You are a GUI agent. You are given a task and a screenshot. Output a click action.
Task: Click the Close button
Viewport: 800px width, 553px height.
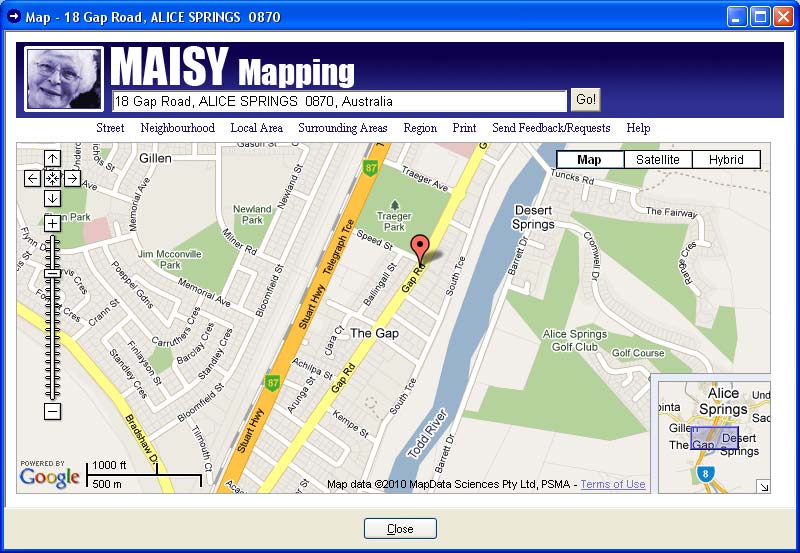click(400, 529)
